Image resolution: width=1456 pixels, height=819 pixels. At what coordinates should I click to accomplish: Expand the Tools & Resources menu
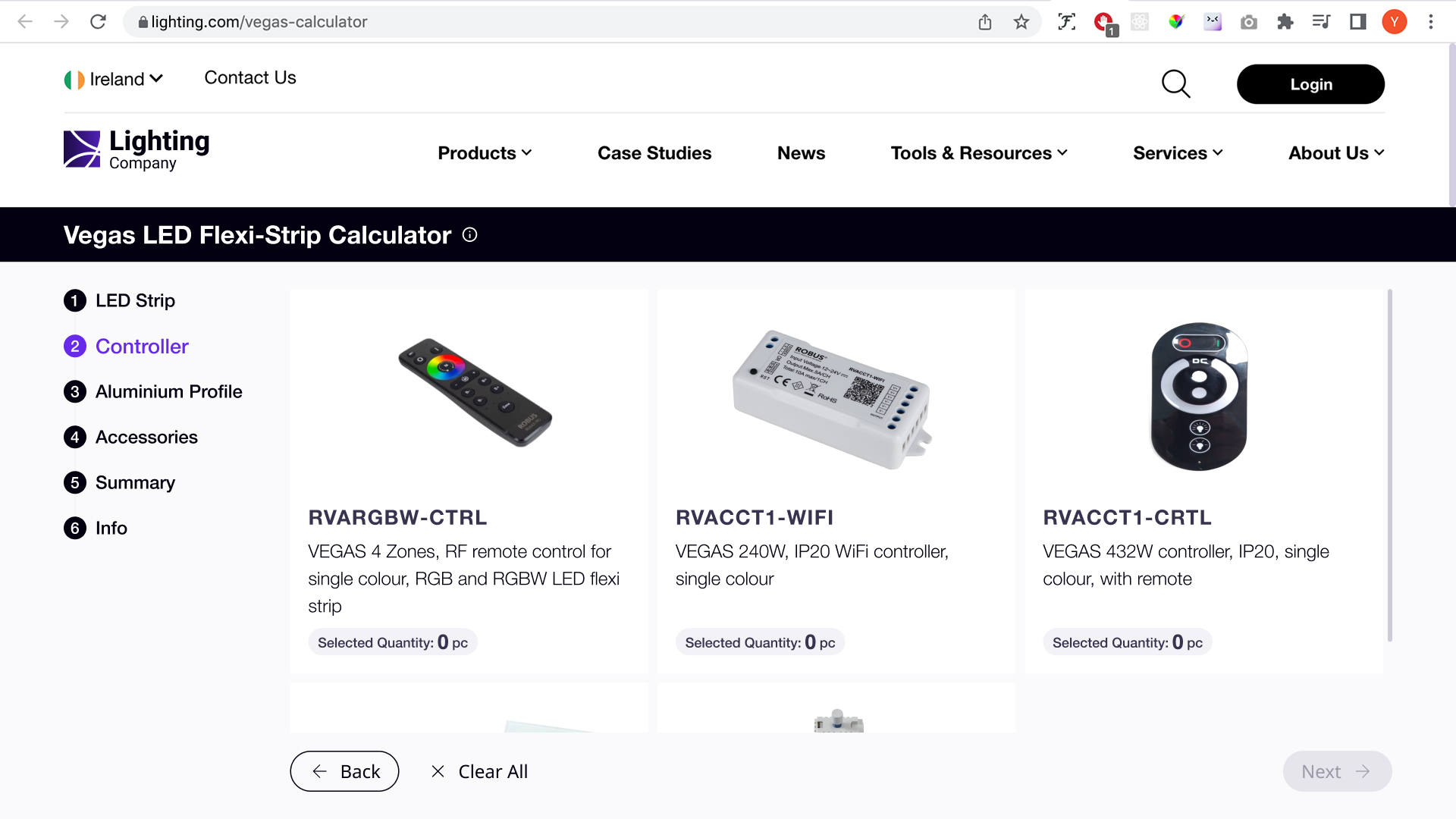pos(978,153)
